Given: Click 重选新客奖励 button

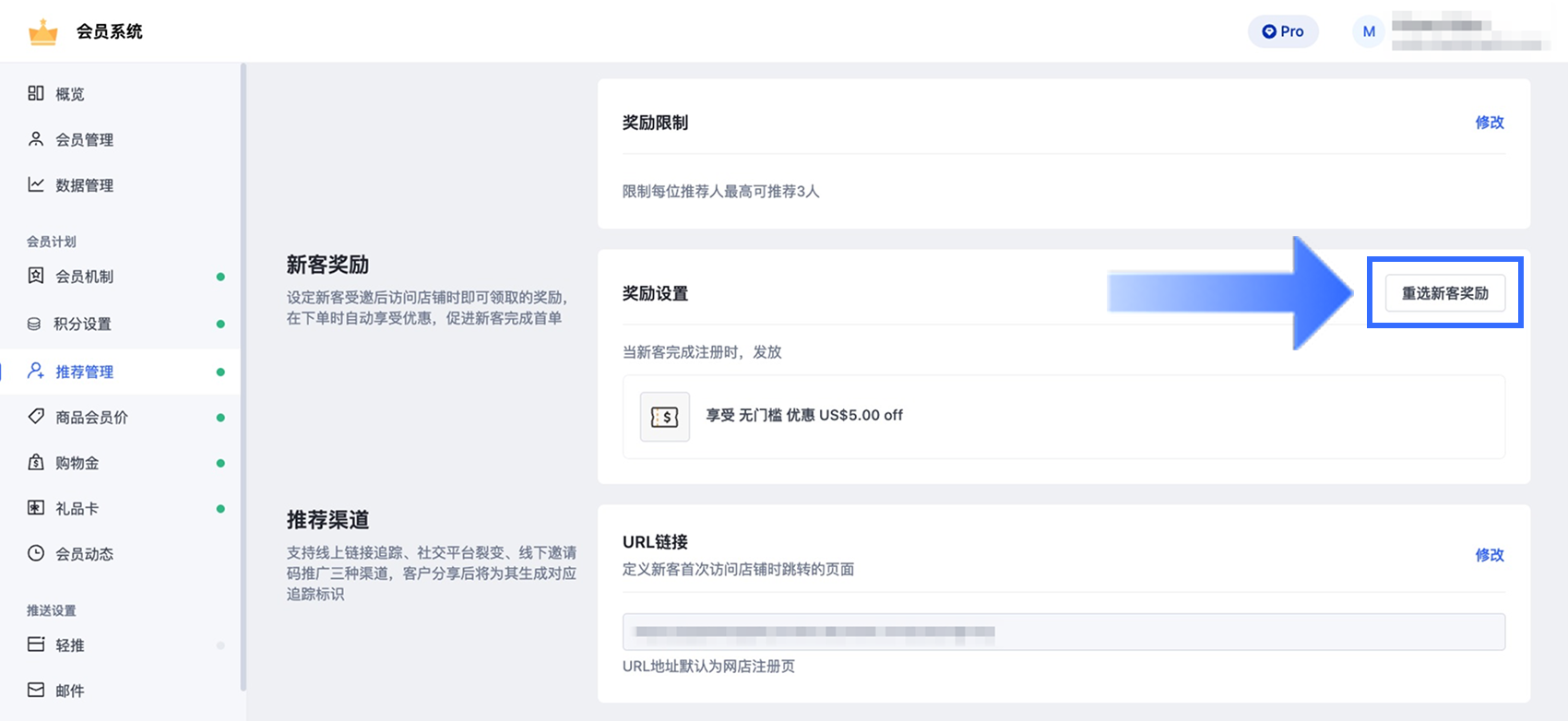Looking at the screenshot, I should [1445, 293].
